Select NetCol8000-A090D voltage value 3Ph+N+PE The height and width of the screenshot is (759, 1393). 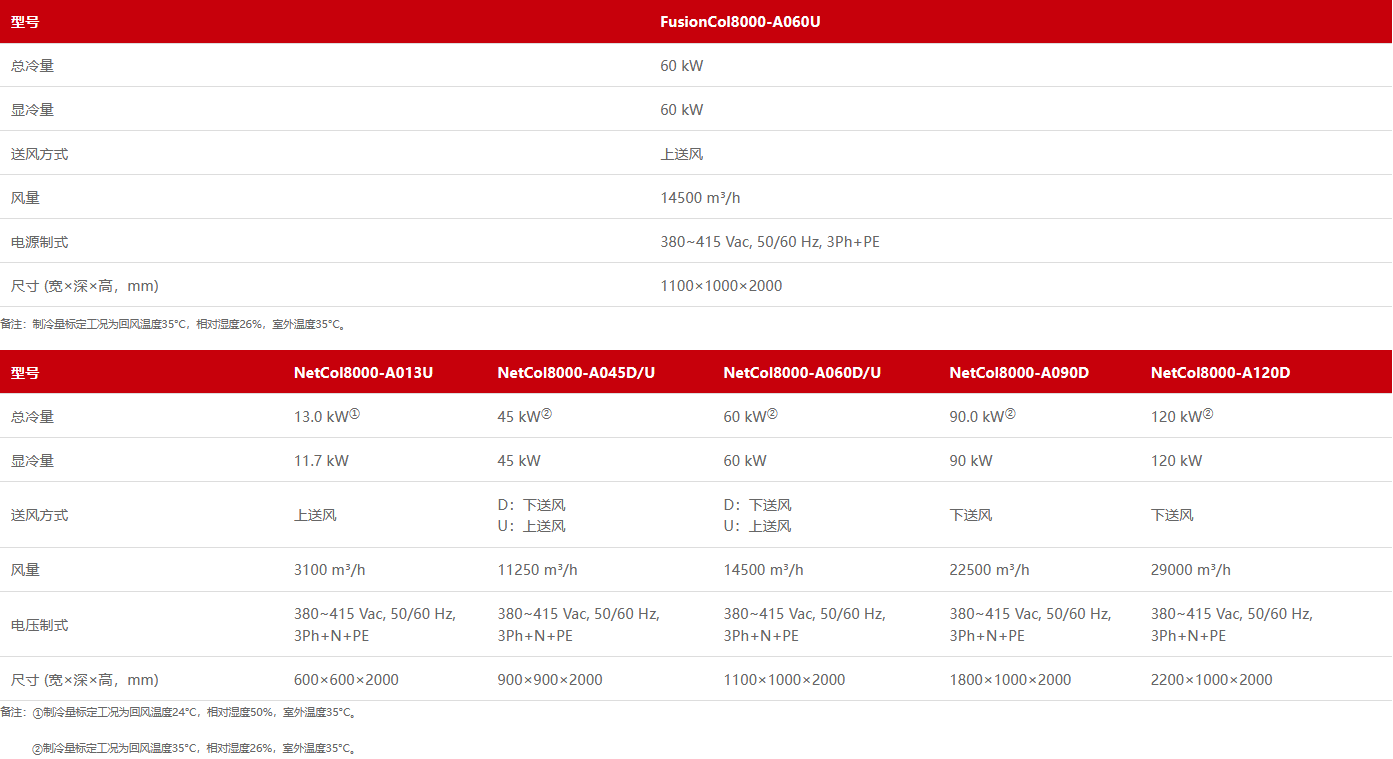click(1030, 625)
